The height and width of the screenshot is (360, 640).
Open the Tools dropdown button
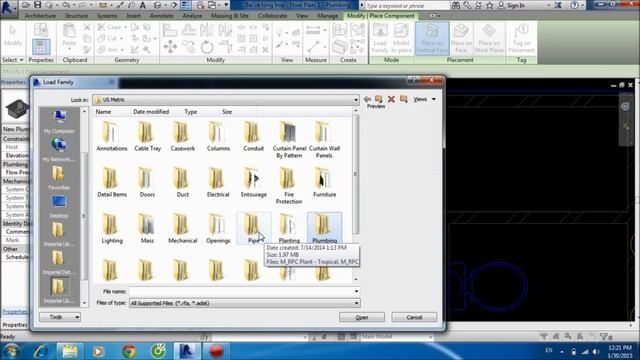[x=60, y=317]
